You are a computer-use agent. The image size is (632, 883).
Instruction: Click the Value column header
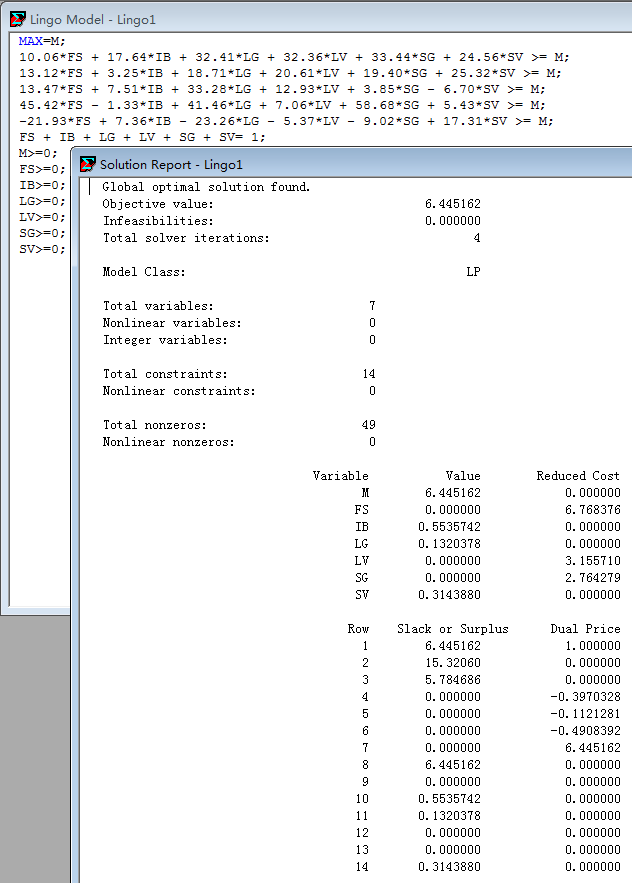(x=463, y=476)
